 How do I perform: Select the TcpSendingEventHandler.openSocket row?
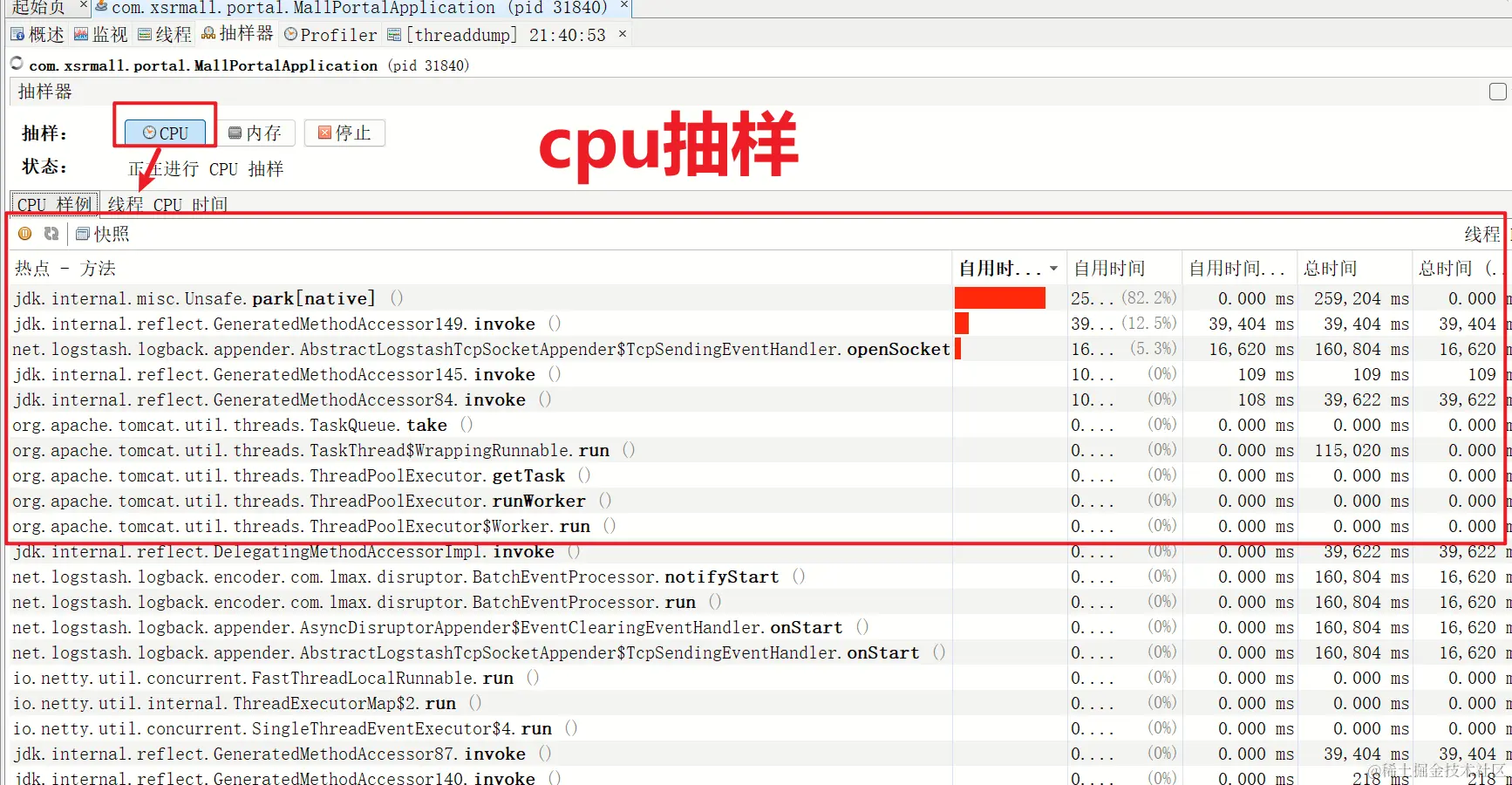[759, 349]
